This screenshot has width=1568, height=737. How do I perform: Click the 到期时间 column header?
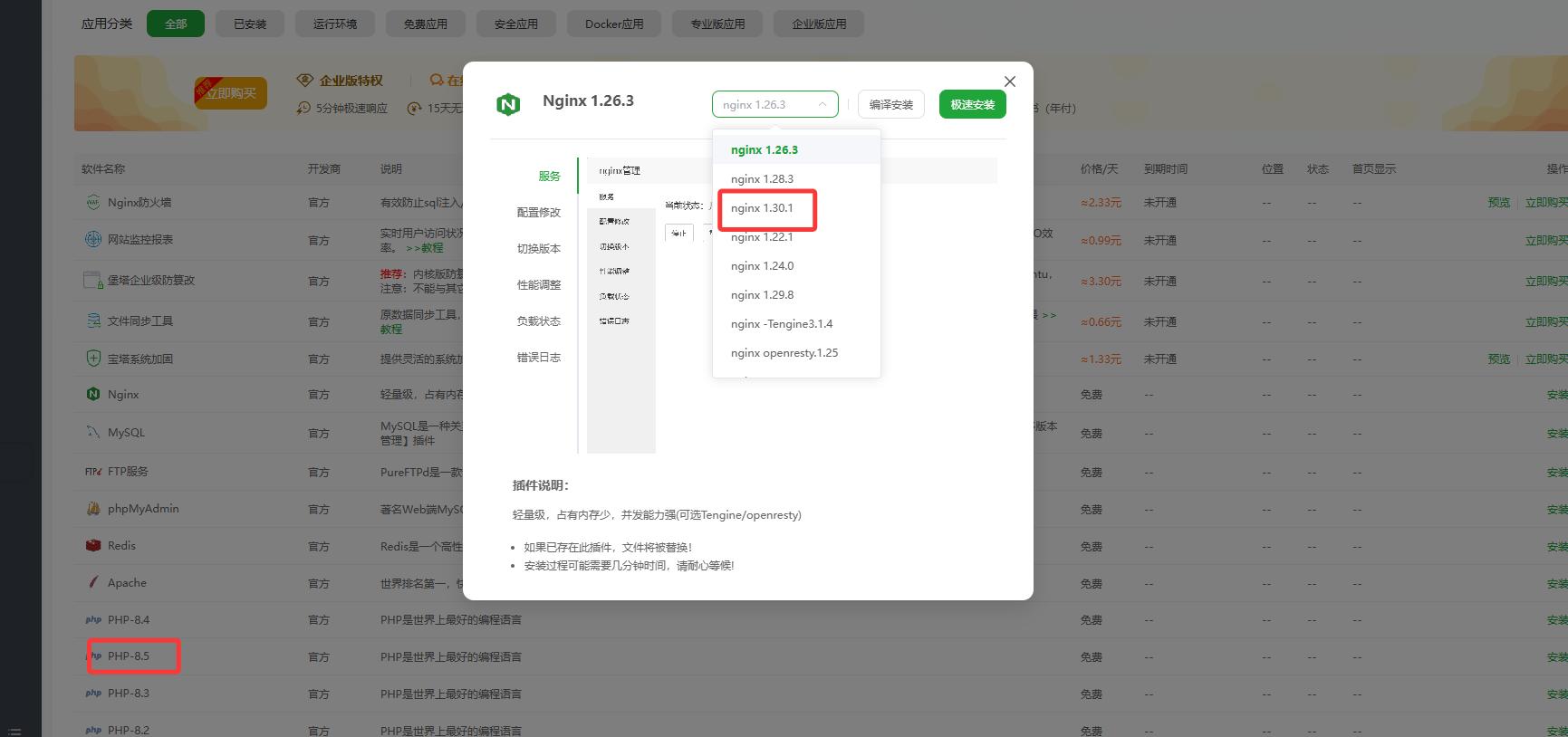point(1166,169)
